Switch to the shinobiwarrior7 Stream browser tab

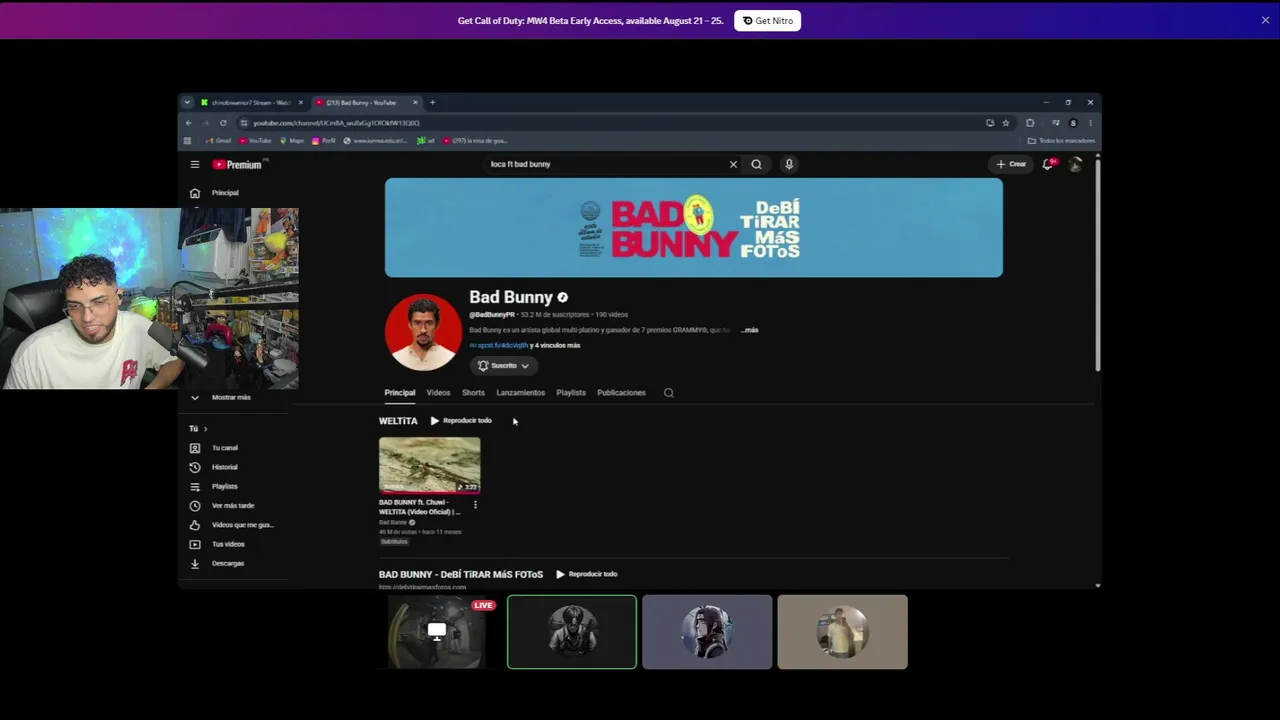[x=250, y=102]
